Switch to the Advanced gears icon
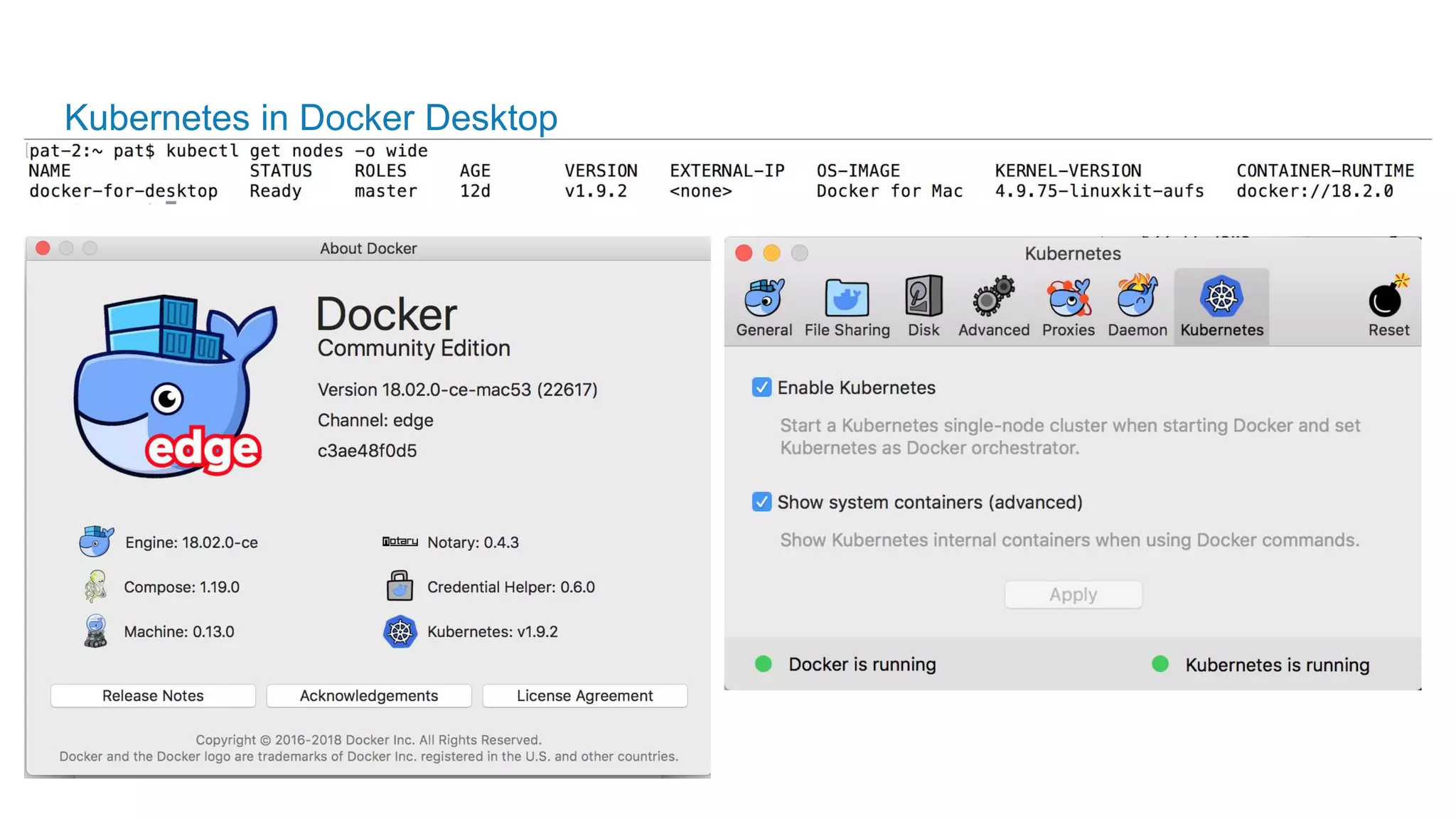Image resolution: width=1456 pixels, height=819 pixels. point(993,297)
